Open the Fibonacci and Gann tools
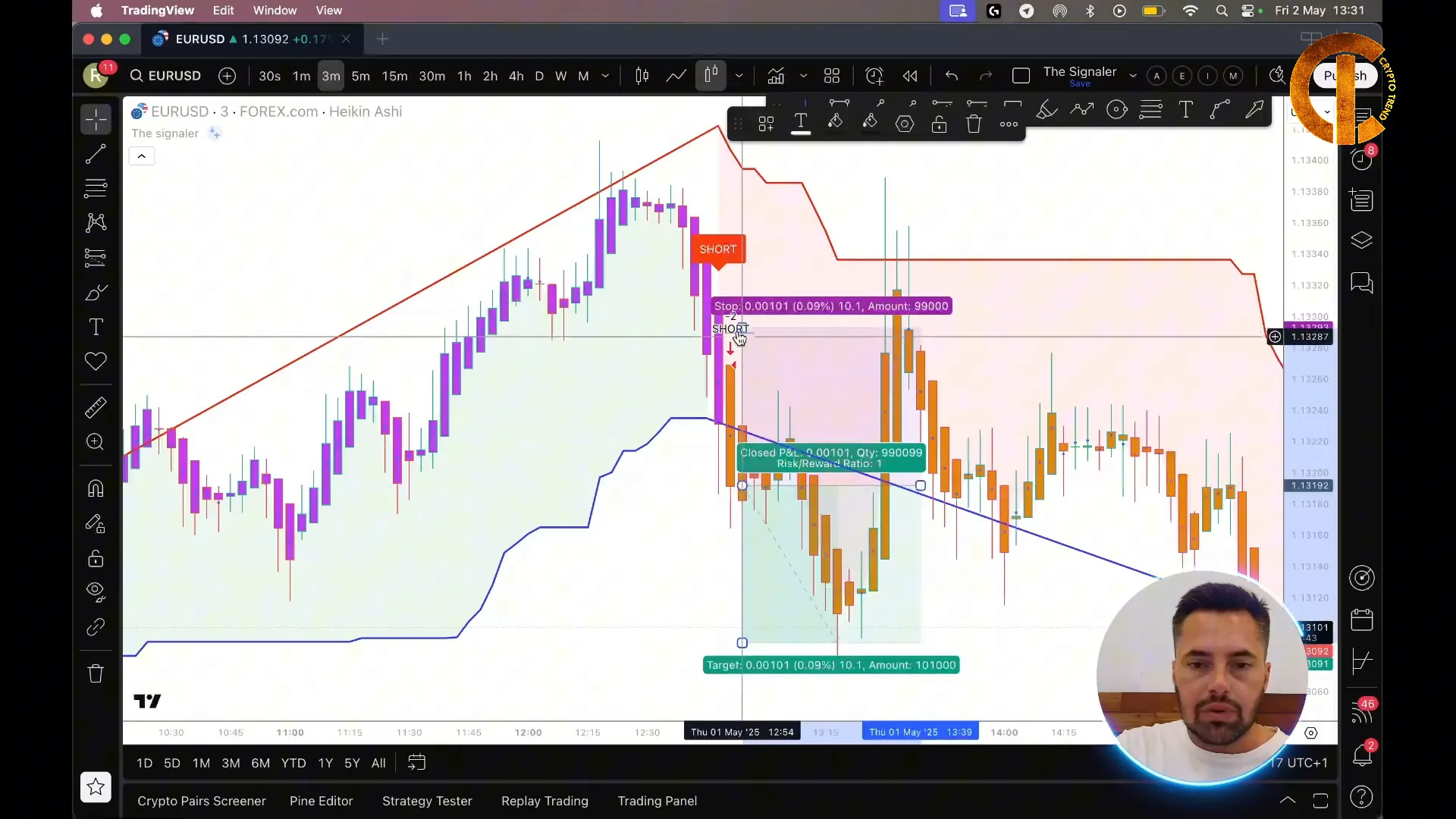 [96, 187]
